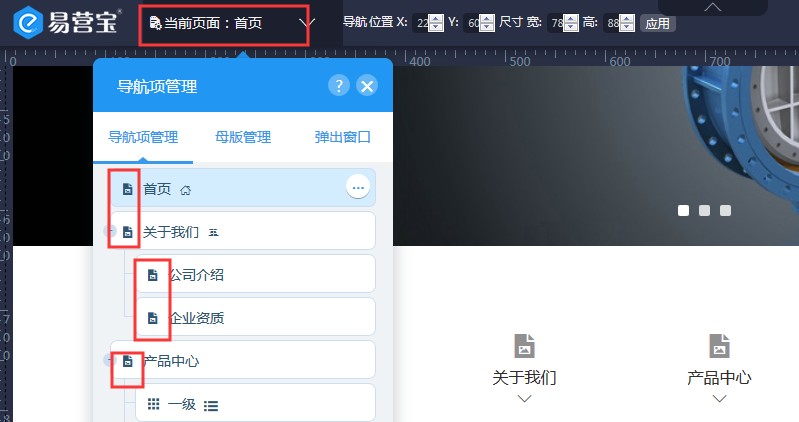Click the page icon of 产品中心 row

(x=127, y=361)
